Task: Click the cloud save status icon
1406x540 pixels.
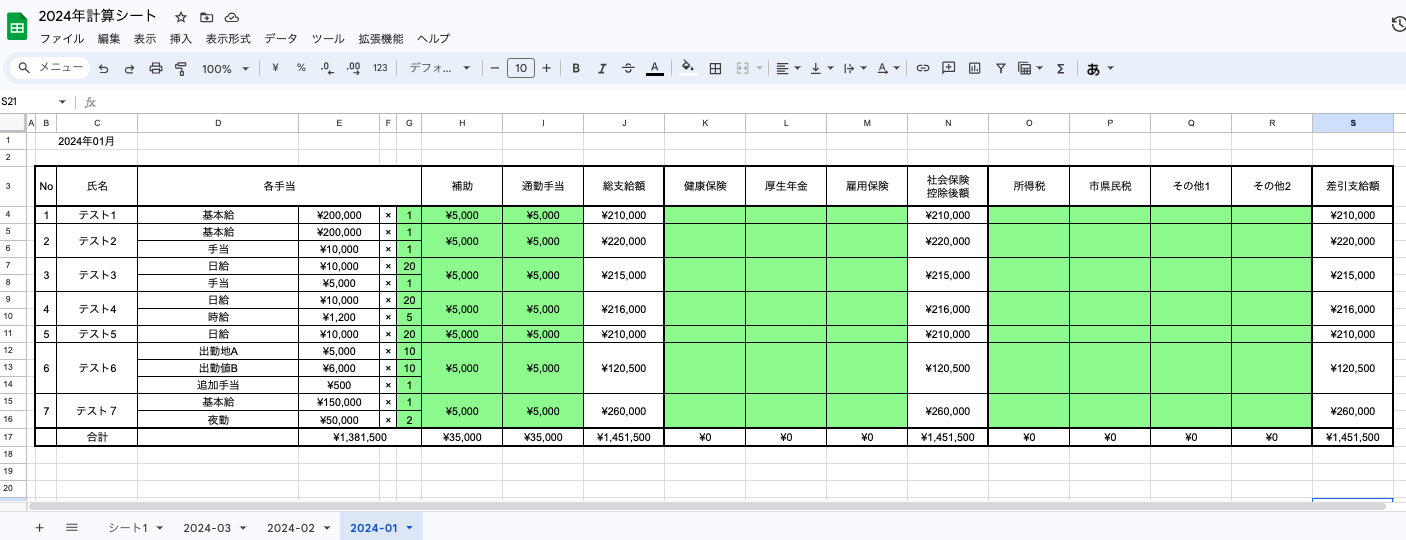Action: [x=232, y=17]
